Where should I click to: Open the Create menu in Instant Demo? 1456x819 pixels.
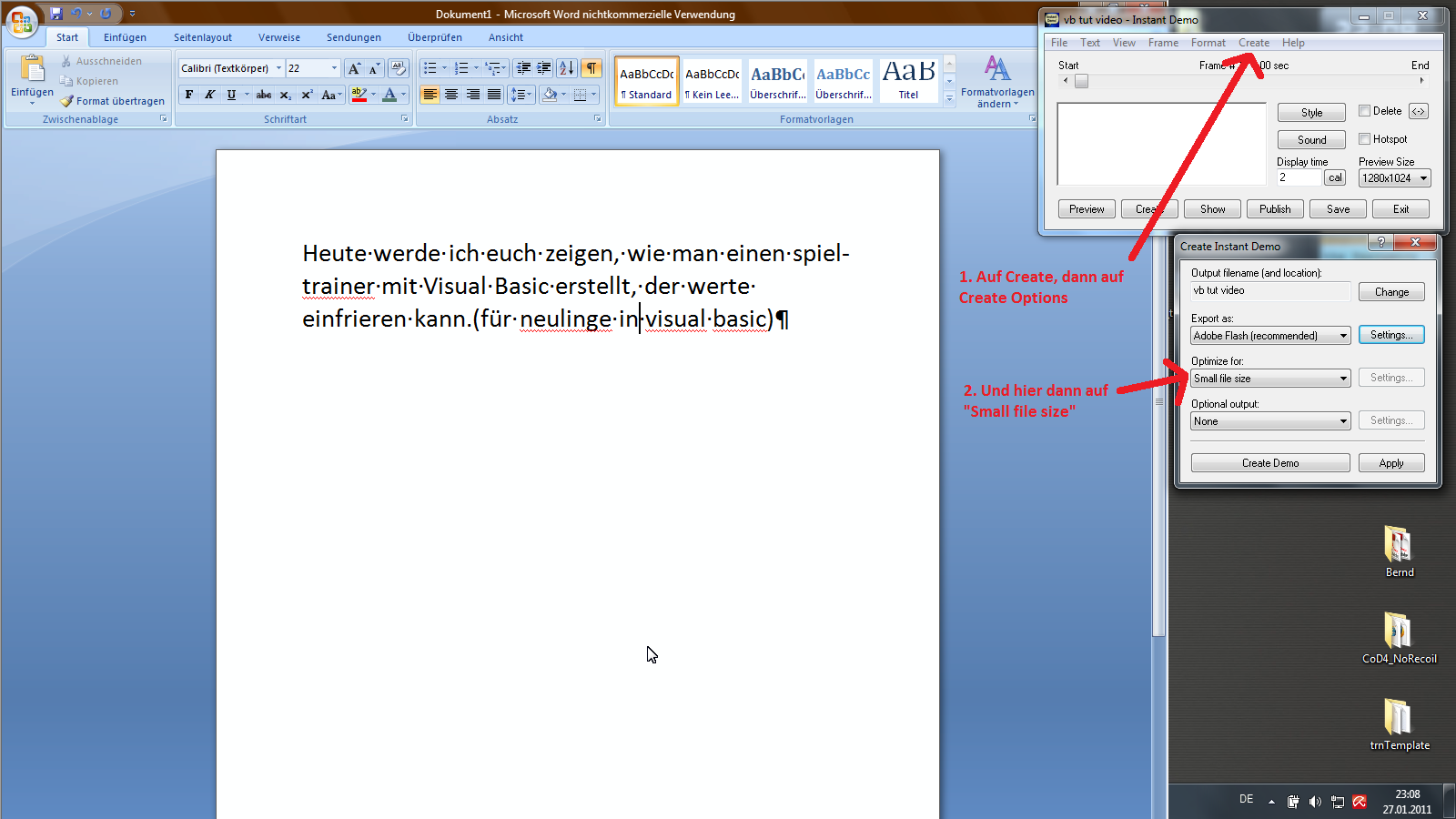1253,43
